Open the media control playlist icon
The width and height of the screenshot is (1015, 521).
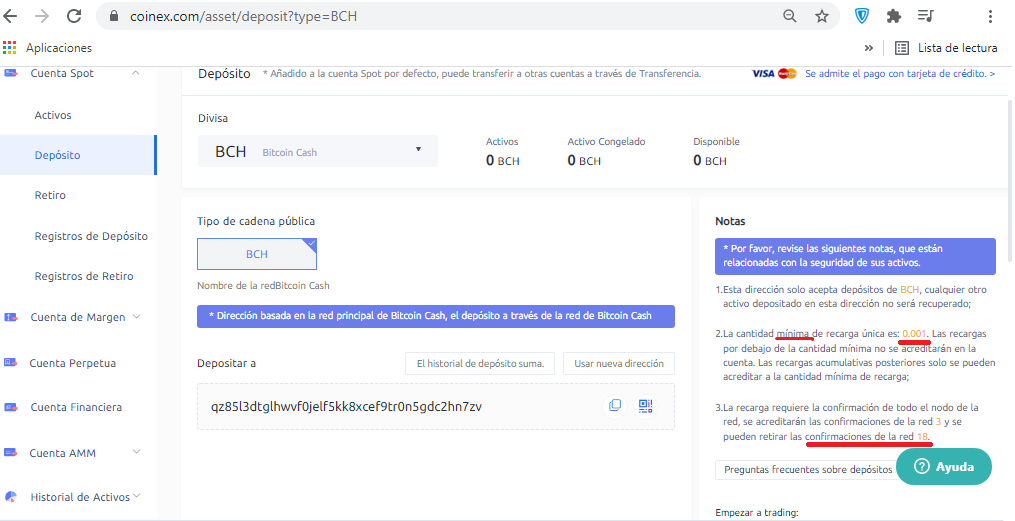tap(926, 16)
